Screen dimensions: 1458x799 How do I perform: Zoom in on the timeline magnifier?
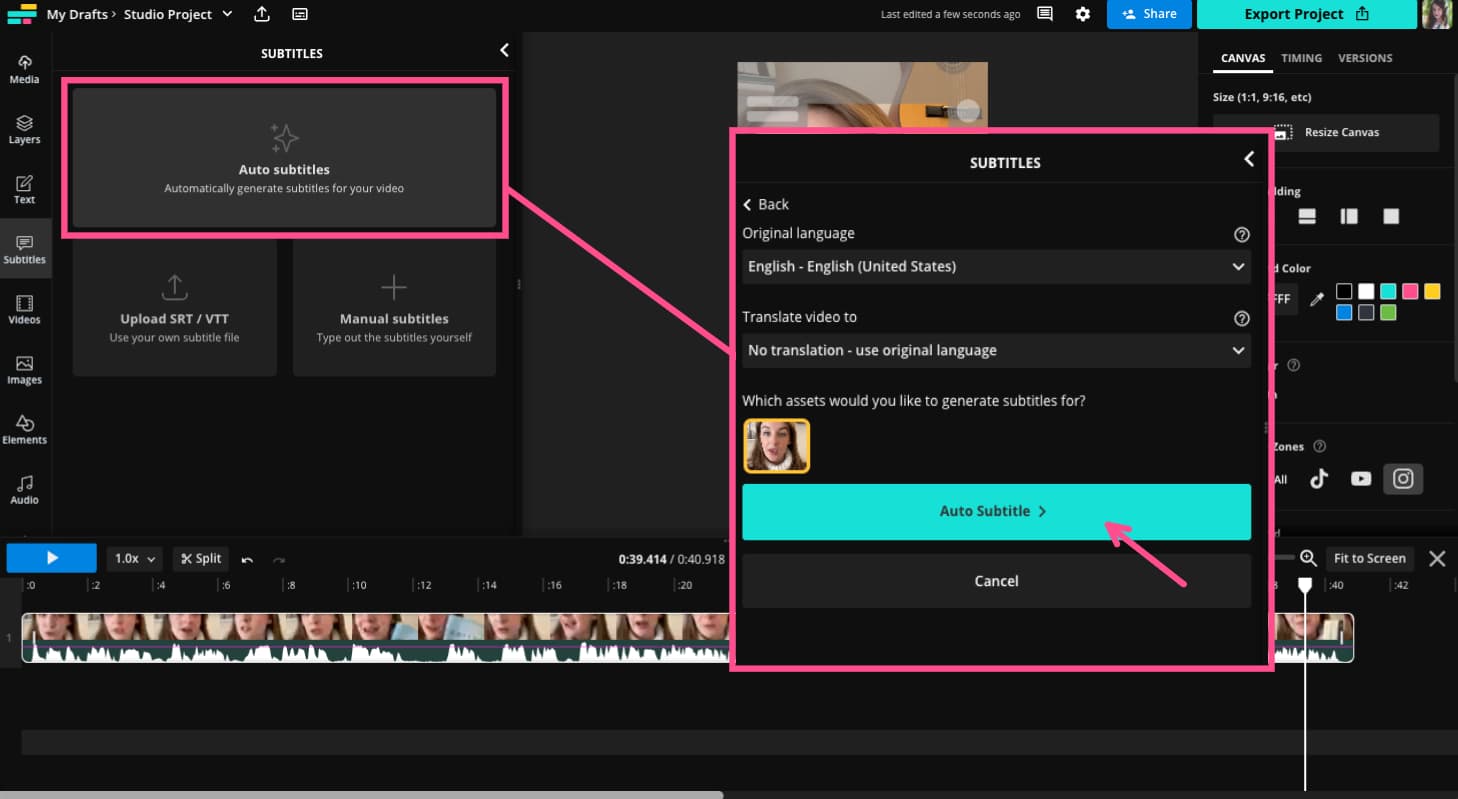pyautogui.click(x=1308, y=558)
